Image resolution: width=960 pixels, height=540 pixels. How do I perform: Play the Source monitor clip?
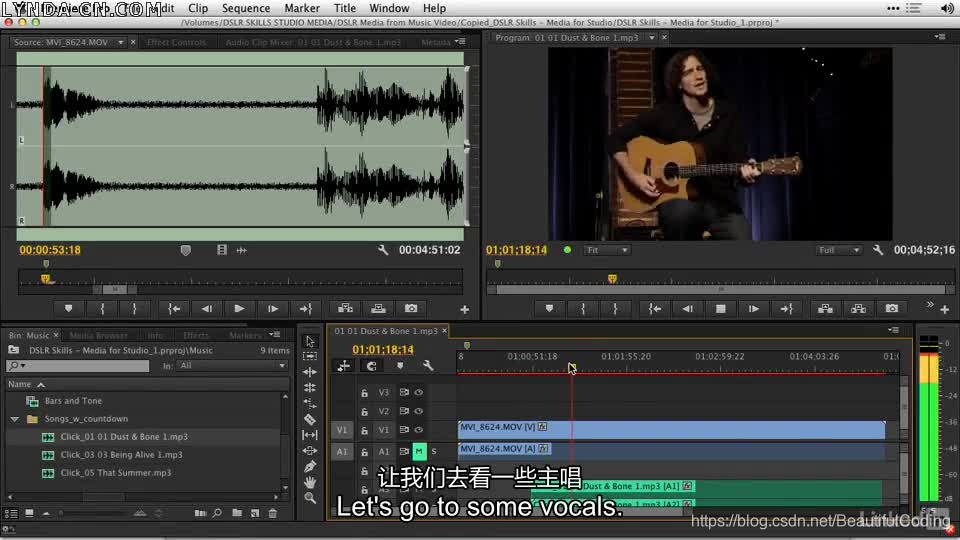[239, 309]
